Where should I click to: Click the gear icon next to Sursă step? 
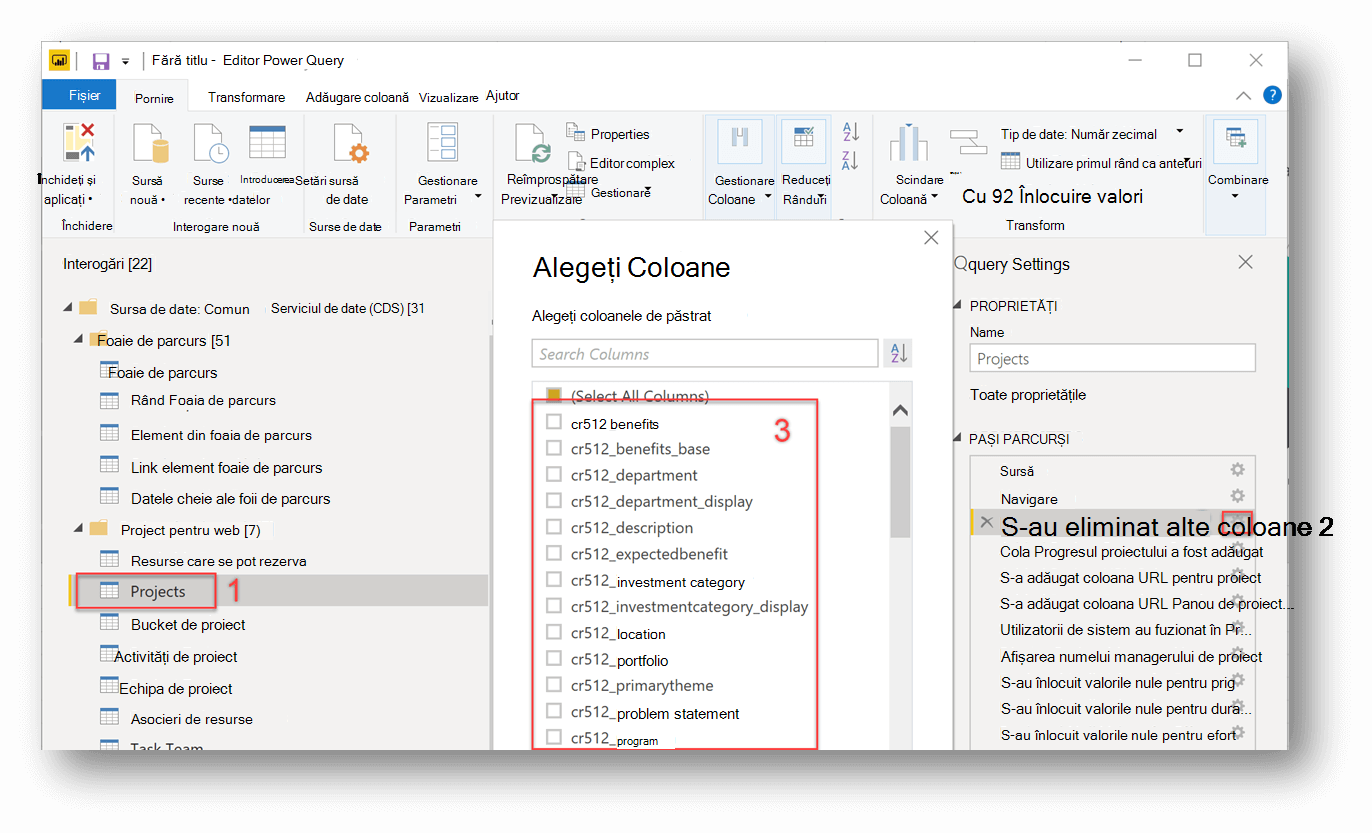1237,470
